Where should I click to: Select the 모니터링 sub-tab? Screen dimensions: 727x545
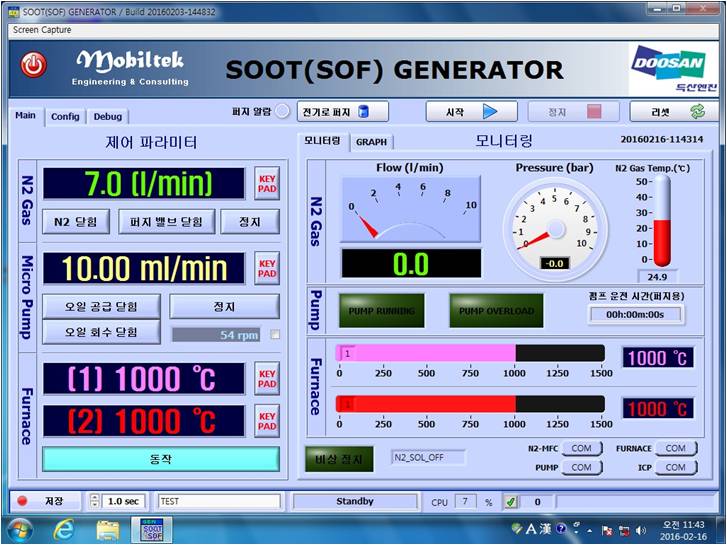322,141
